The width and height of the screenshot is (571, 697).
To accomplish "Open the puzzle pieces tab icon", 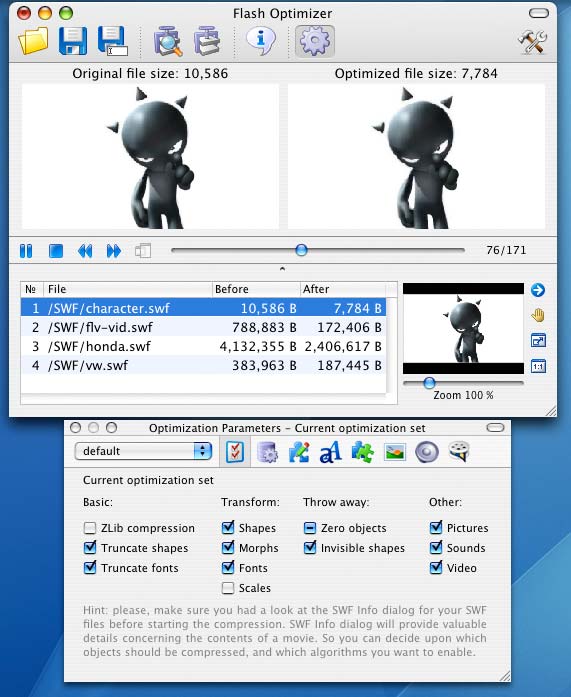I will pos(363,452).
